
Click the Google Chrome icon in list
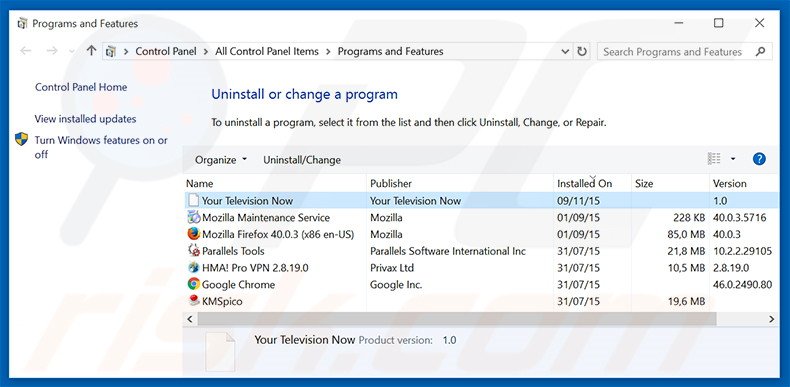tap(193, 284)
